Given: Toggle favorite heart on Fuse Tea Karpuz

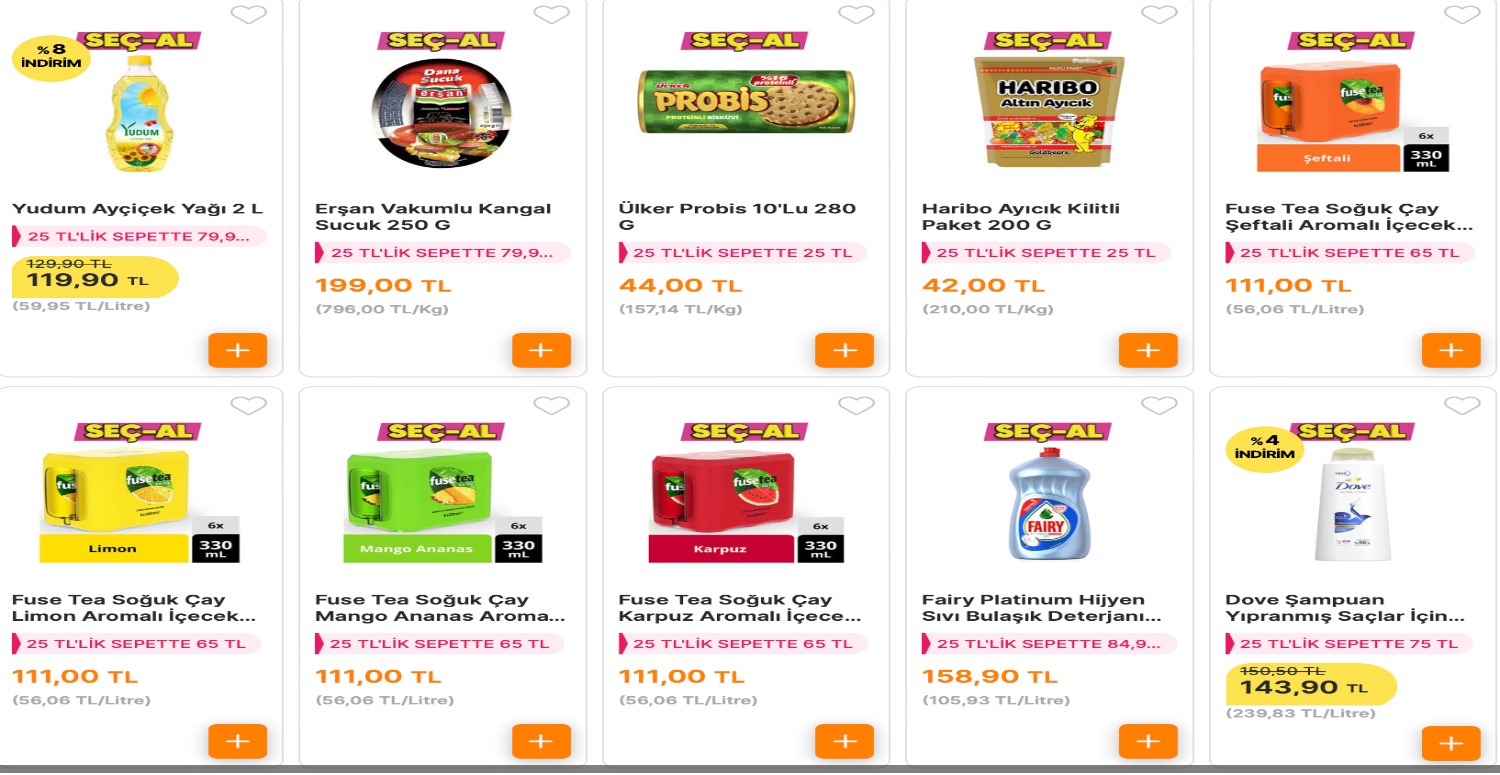Looking at the screenshot, I should (856, 406).
